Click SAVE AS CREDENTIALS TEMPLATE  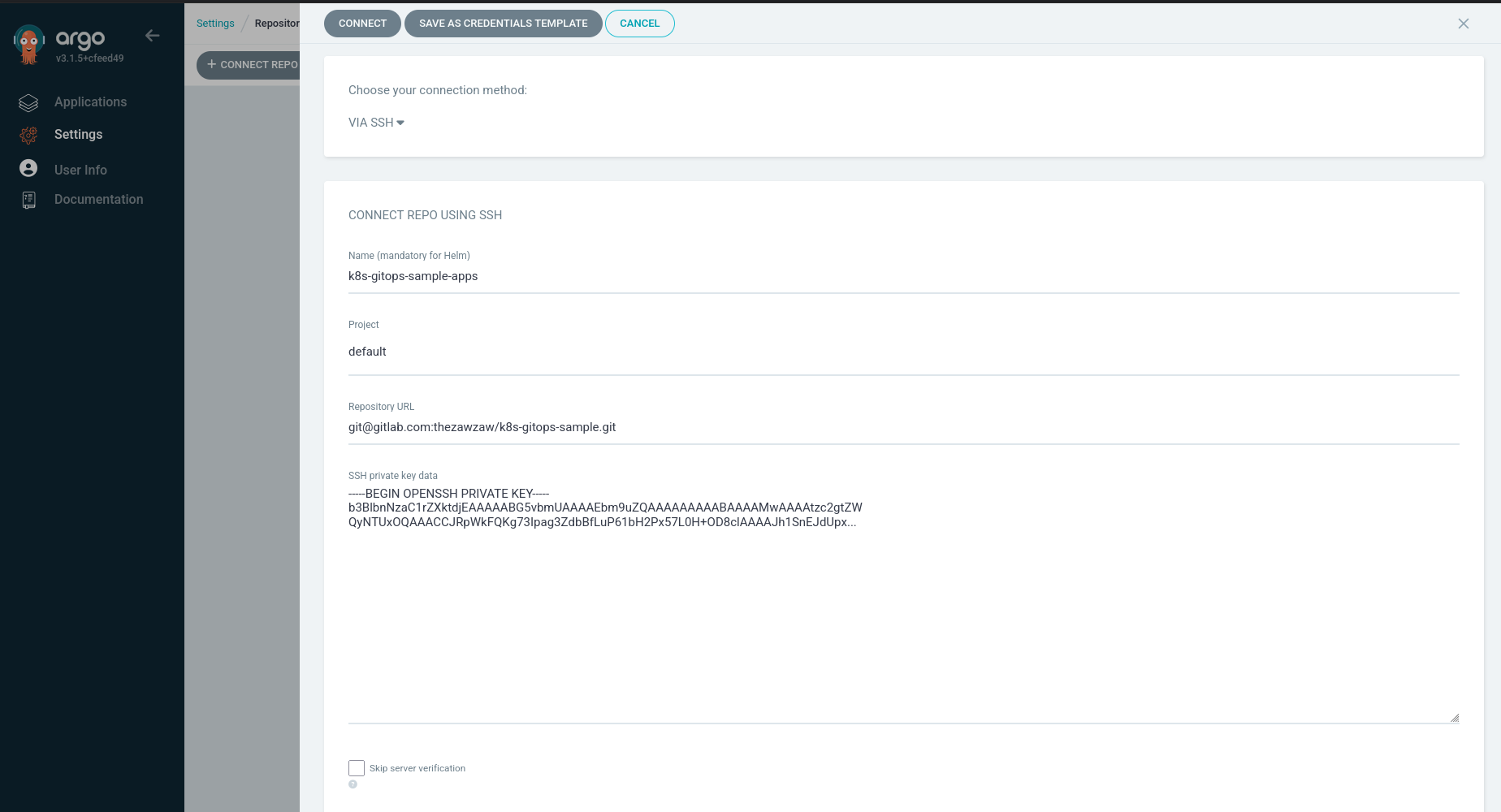point(503,23)
